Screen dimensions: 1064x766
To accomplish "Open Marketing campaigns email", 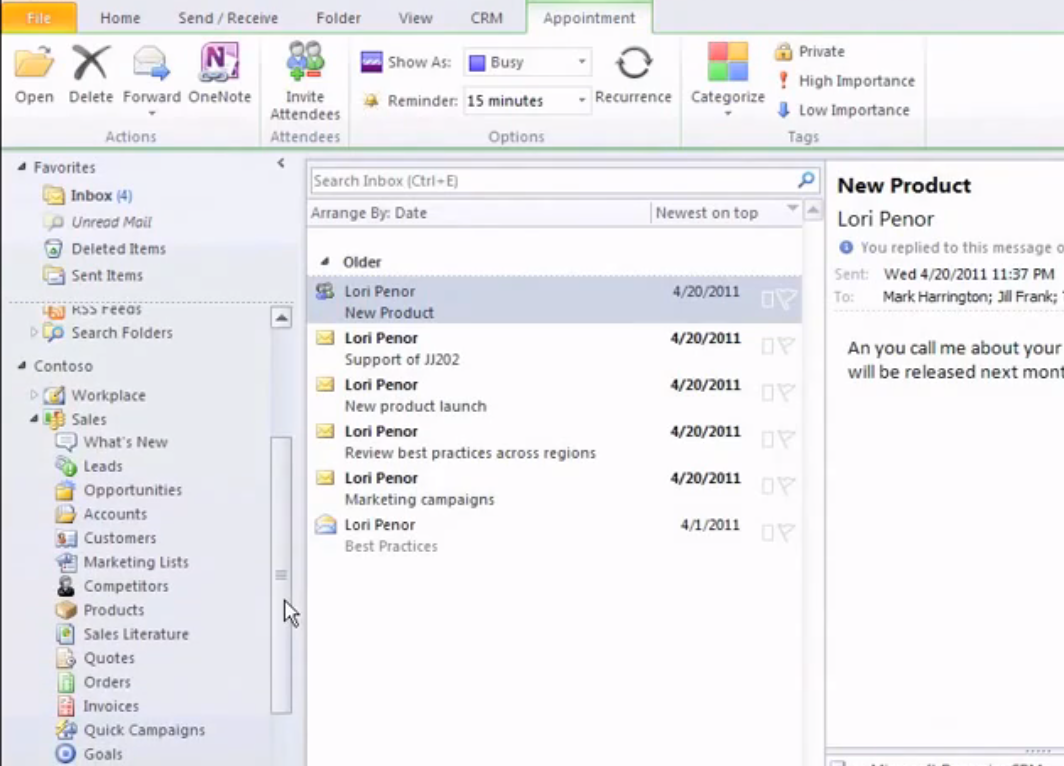I will (554, 487).
